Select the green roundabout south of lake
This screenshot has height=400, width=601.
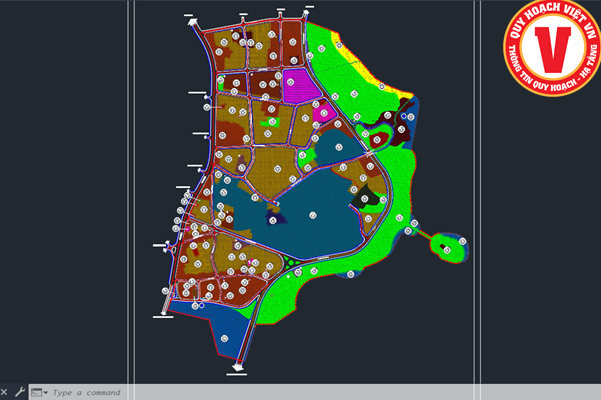point(289,263)
